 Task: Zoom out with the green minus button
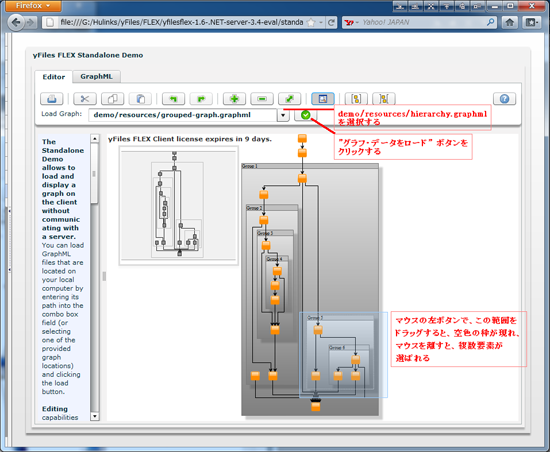(262, 99)
